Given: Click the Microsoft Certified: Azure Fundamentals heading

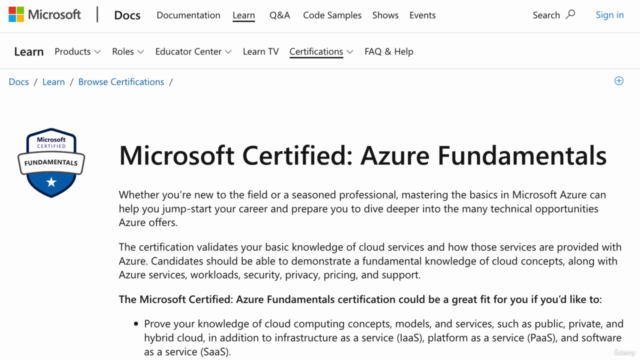Looking at the screenshot, I should [x=363, y=156].
